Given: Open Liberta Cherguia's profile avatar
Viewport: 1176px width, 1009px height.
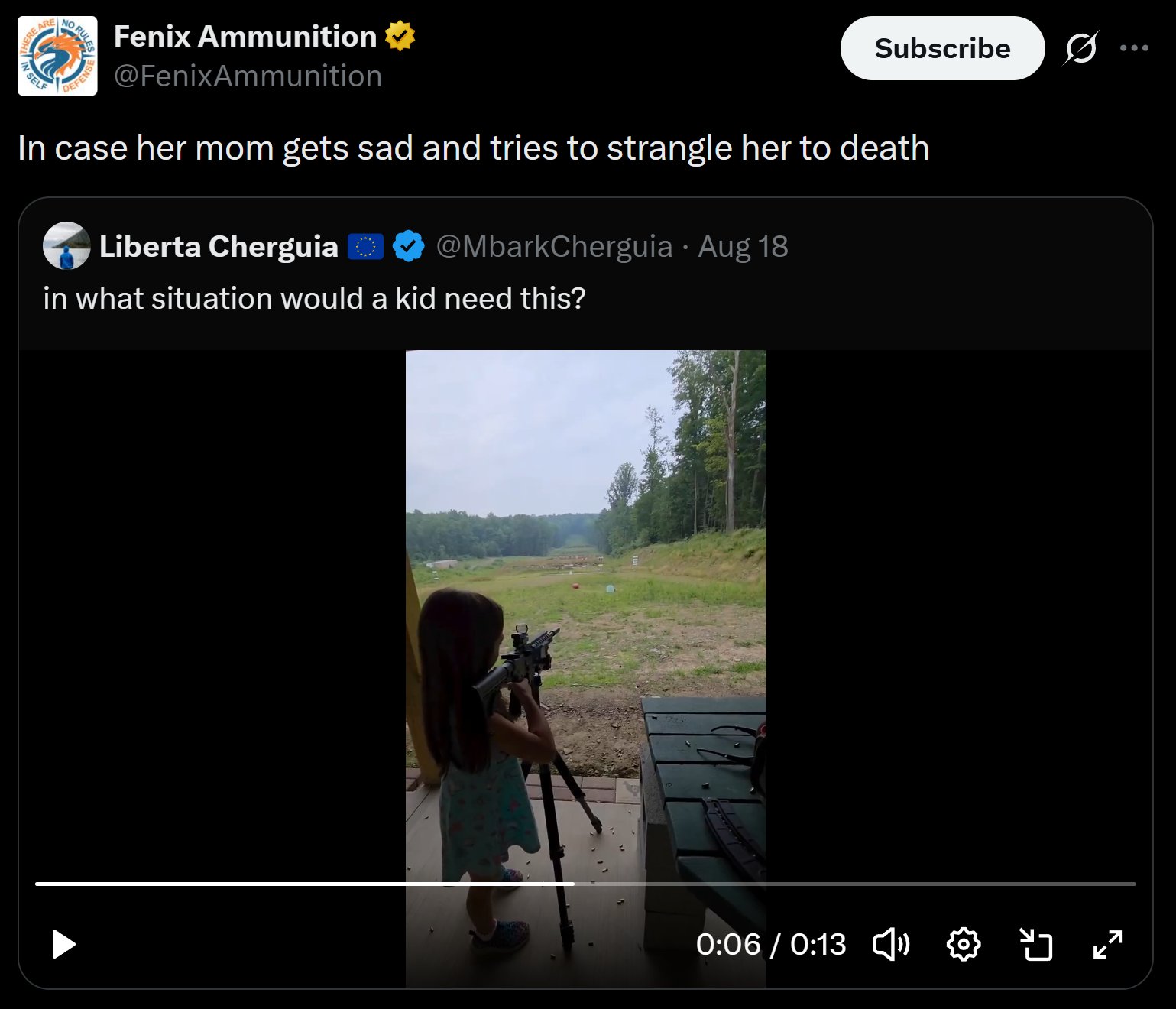Looking at the screenshot, I should [66, 246].
